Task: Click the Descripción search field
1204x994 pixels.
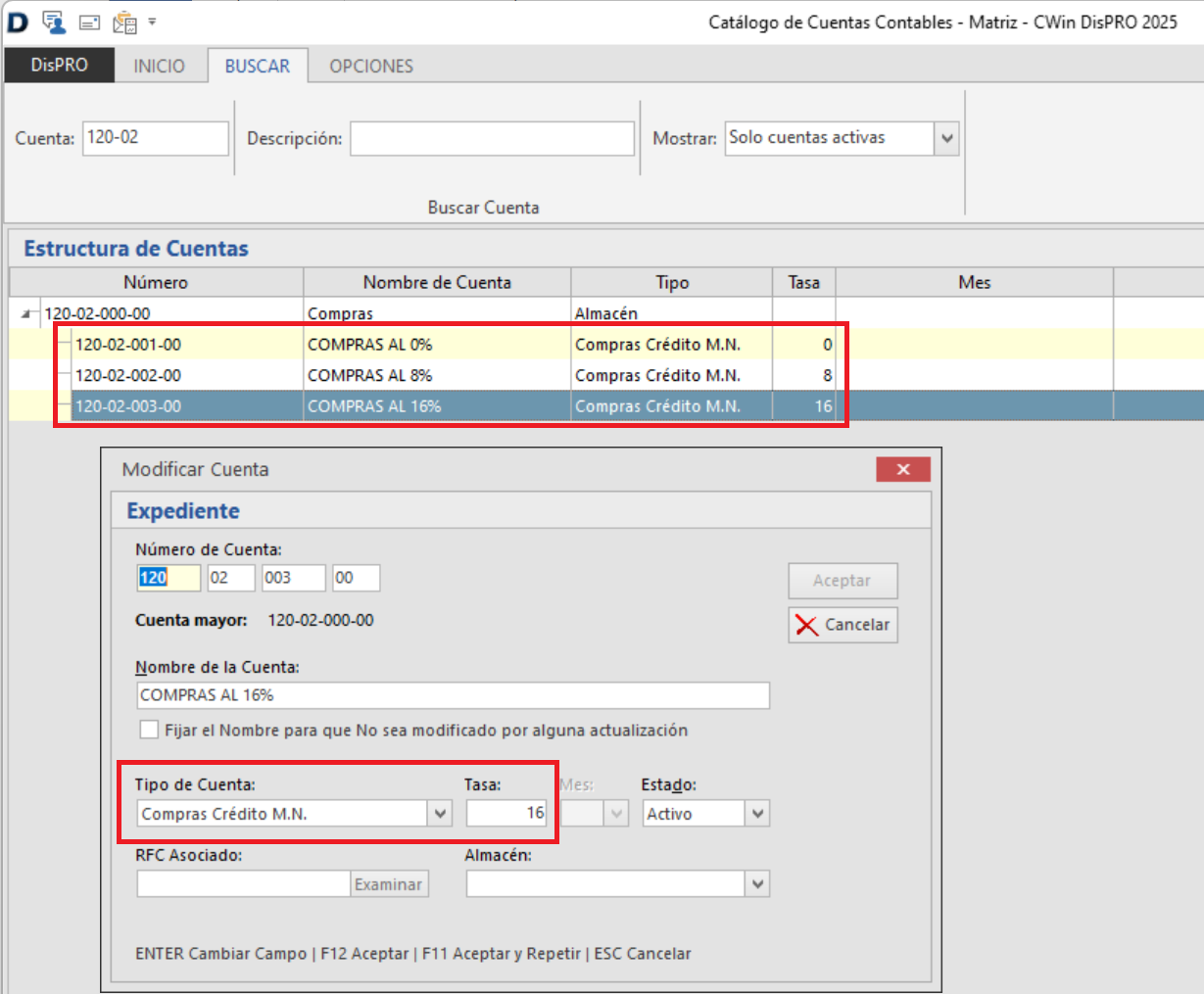Action: pyautogui.click(x=492, y=139)
